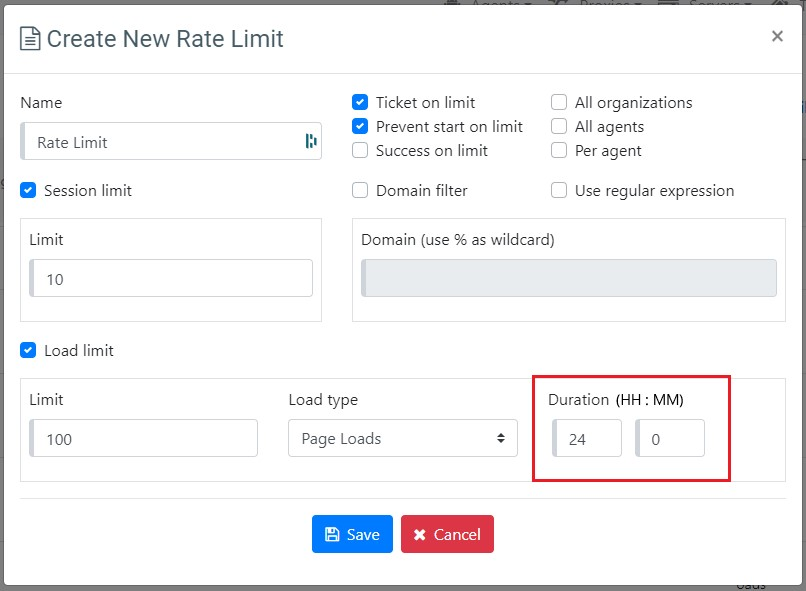Viewport: 806px width, 591px height.
Task: Click the session Limit field showing 10
Action: pyautogui.click(x=171, y=279)
